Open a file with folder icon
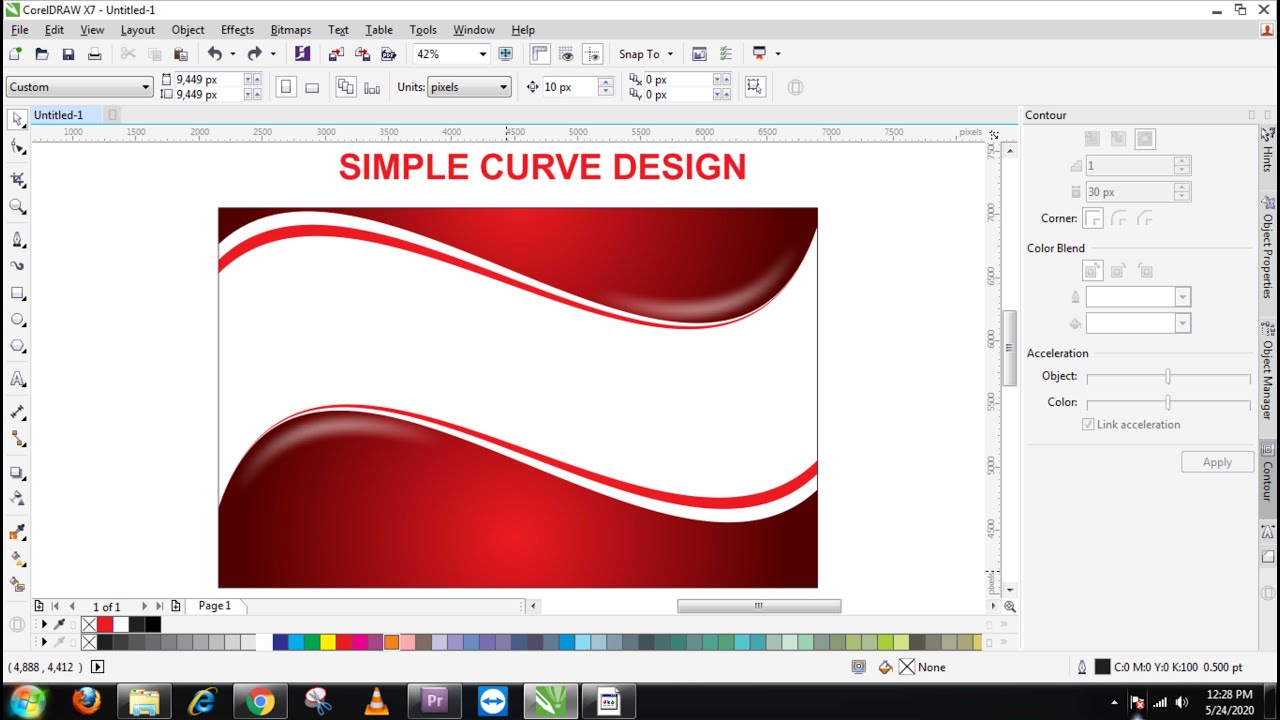 click(42, 54)
